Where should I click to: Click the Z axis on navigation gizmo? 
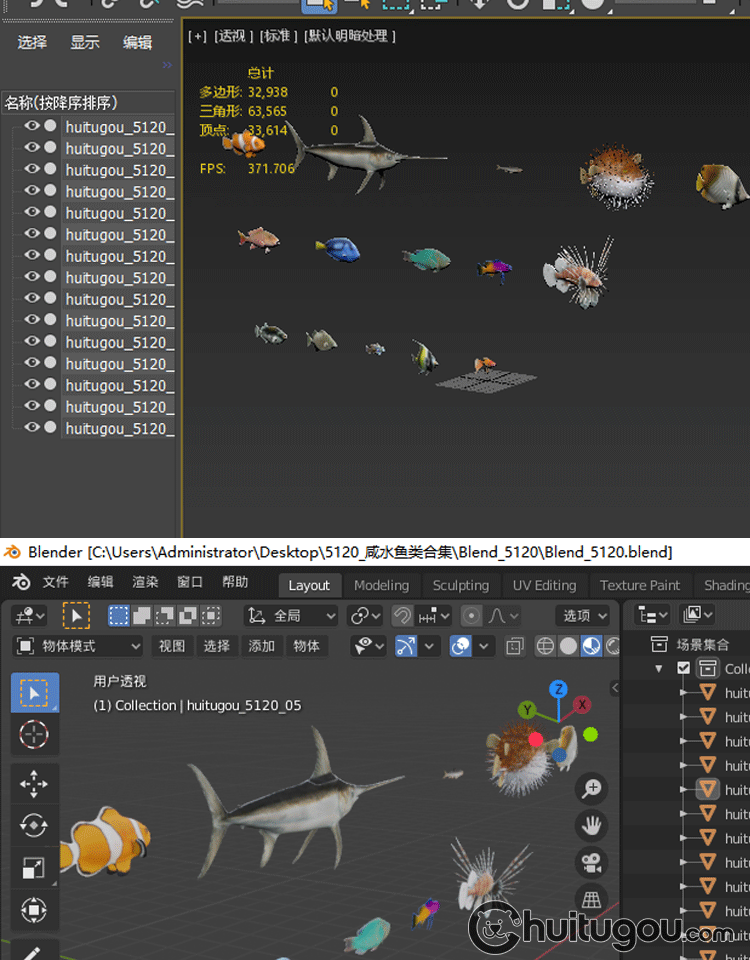(558, 689)
